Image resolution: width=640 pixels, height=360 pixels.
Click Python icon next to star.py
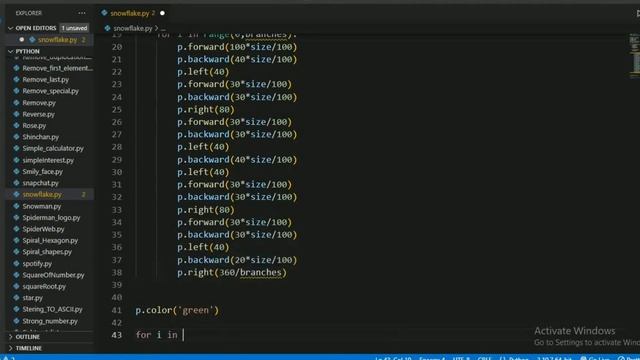pos(17,298)
